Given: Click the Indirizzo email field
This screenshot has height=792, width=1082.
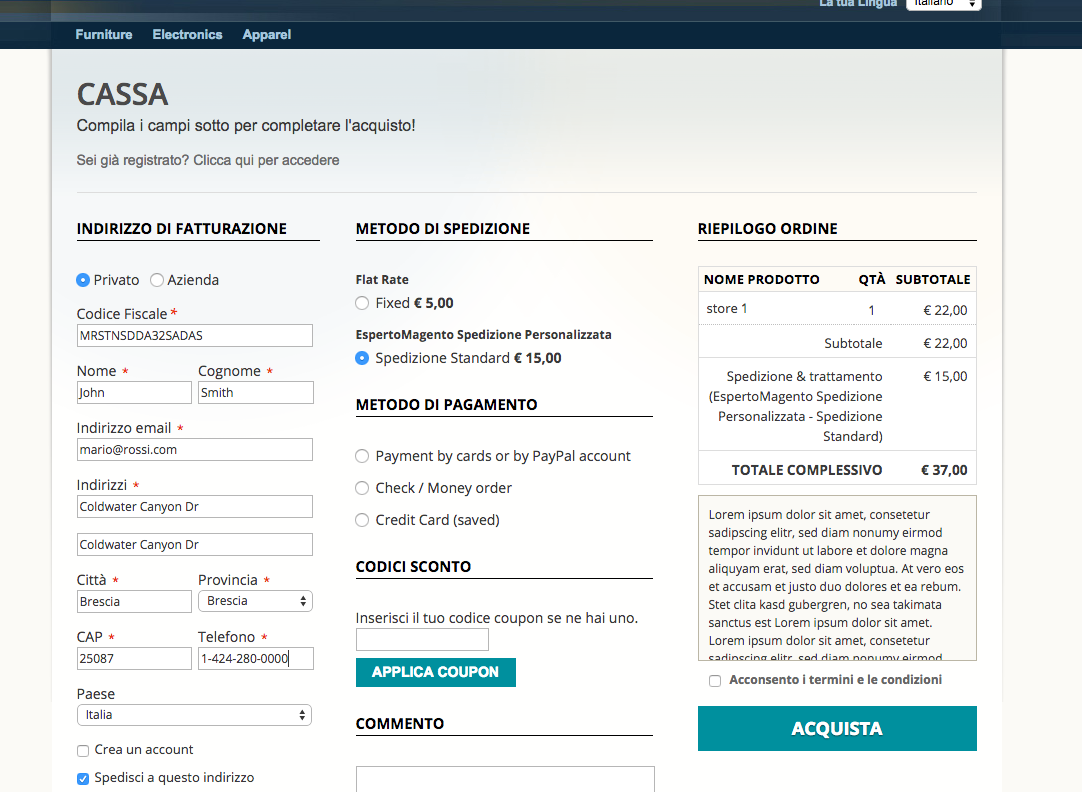Looking at the screenshot, I should click(x=195, y=450).
